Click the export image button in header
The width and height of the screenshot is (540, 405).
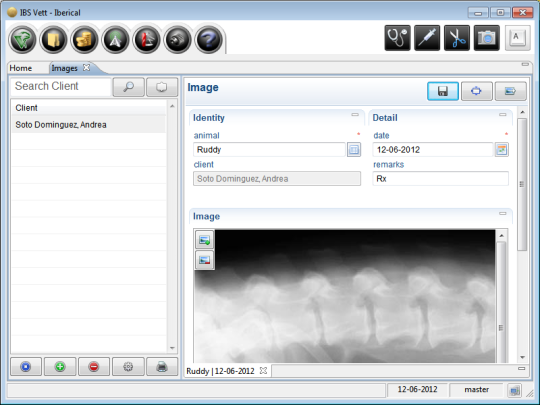[x=510, y=91]
